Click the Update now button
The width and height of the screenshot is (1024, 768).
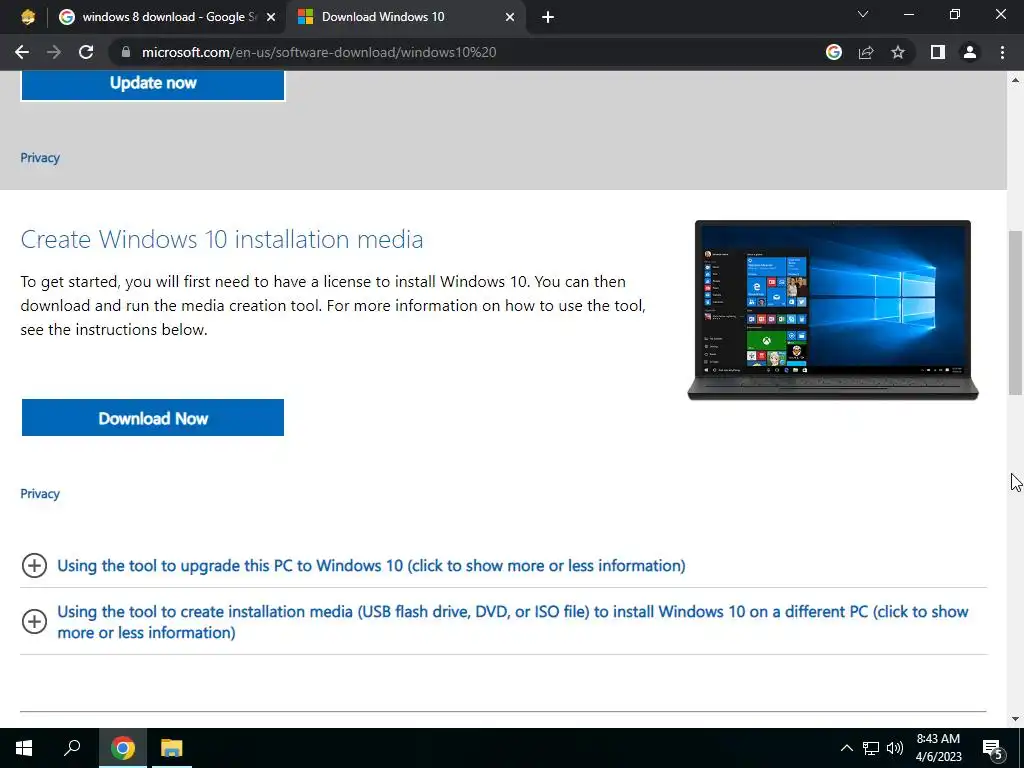[153, 84]
